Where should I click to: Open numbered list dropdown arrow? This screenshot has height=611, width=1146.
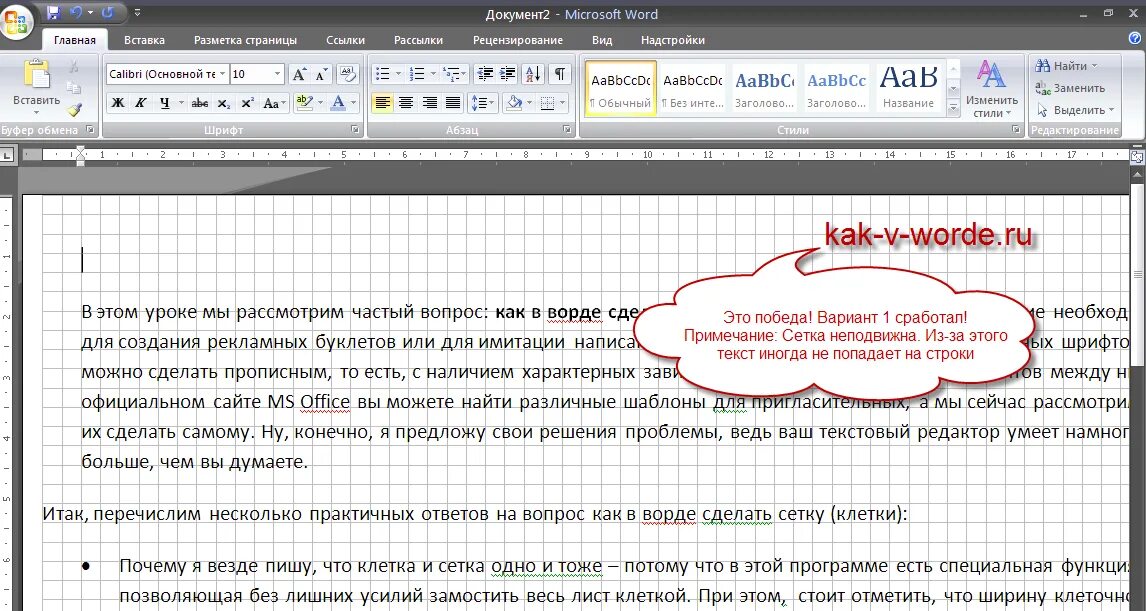pyautogui.click(x=433, y=74)
